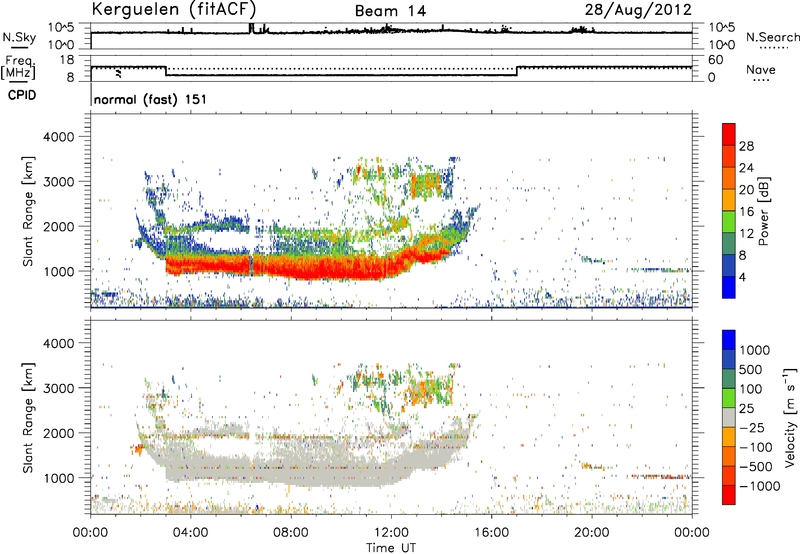Click the '28' tick on the power colorbar
The width and height of the screenshot is (800, 554).
(746, 146)
